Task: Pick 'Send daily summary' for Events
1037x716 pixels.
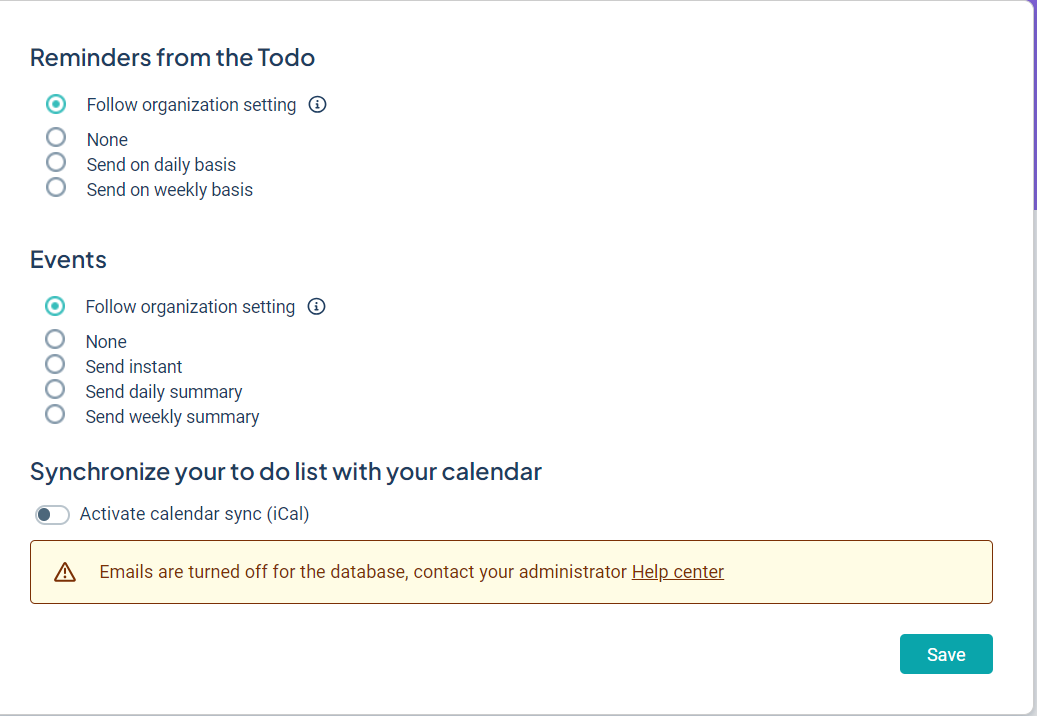Action: [55, 389]
